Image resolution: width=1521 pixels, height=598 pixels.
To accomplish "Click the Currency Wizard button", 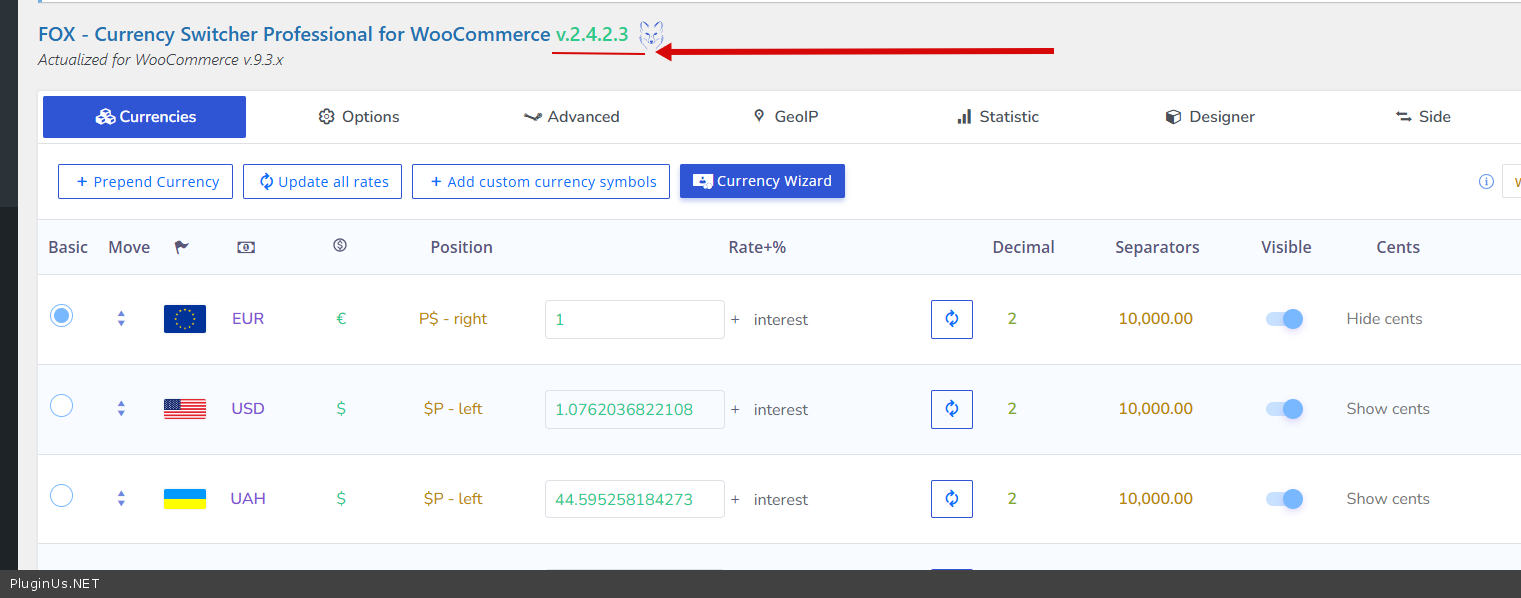I will (x=762, y=181).
